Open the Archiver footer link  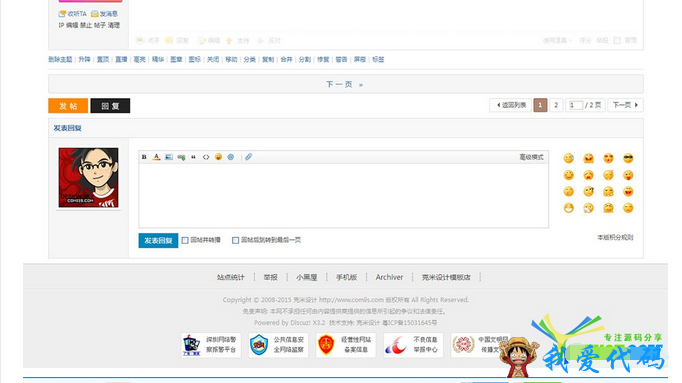point(389,277)
